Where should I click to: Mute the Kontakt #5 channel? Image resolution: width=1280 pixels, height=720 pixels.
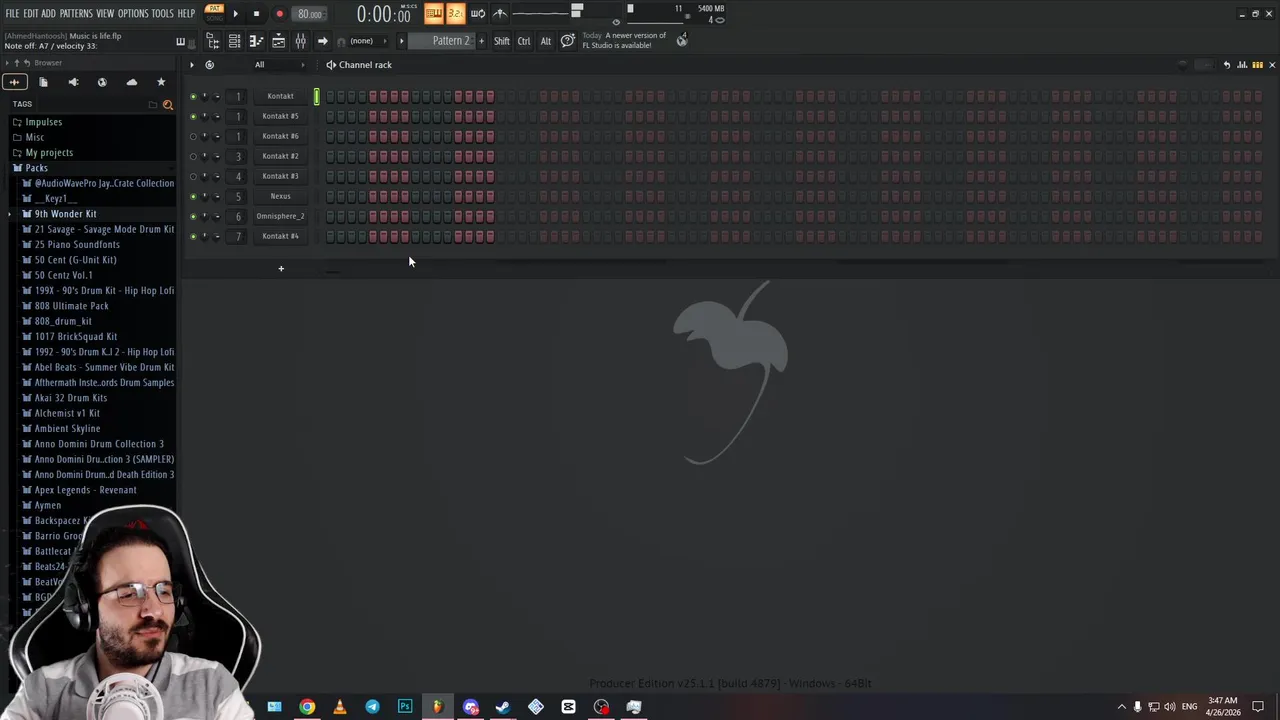click(193, 116)
